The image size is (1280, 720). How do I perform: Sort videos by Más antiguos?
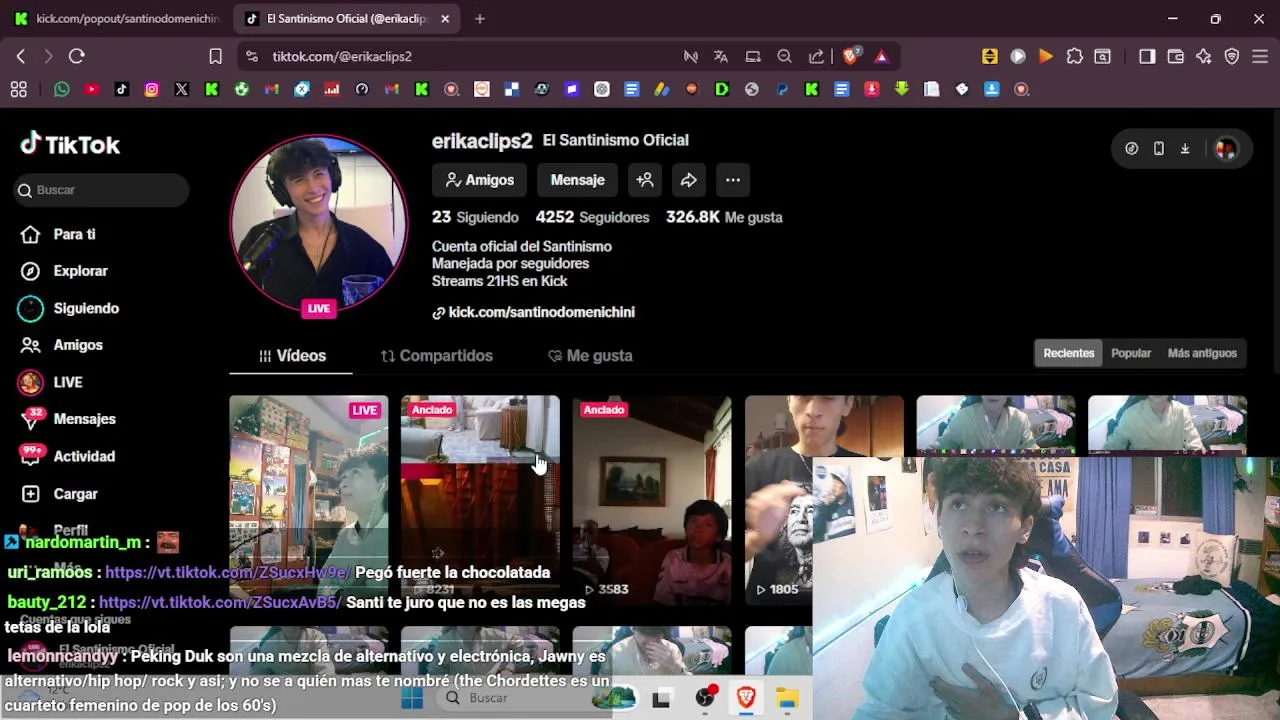[1202, 353]
